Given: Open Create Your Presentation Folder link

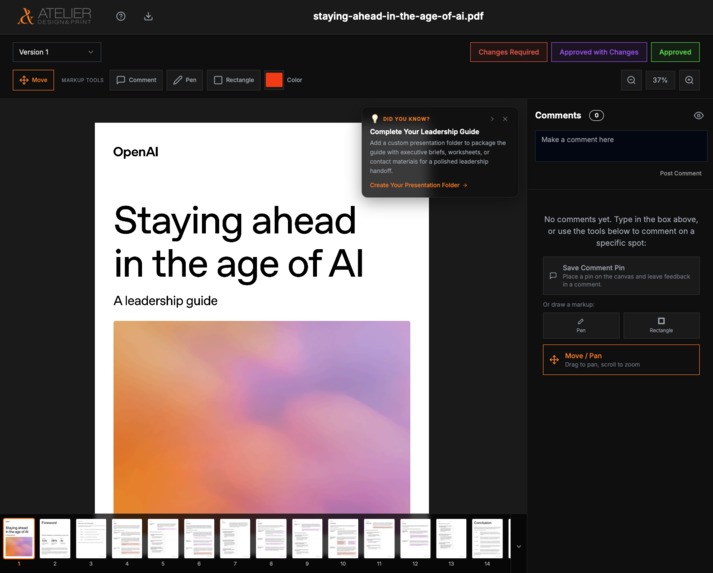Looking at the screenshot, I should (418, 185).
